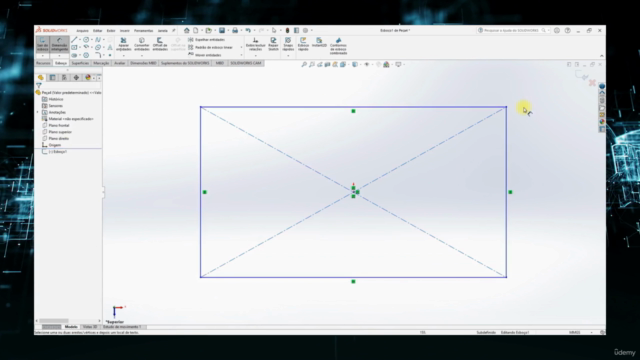Switch to Suplementos do SOLIDWORKS tab

coord(185,63)
